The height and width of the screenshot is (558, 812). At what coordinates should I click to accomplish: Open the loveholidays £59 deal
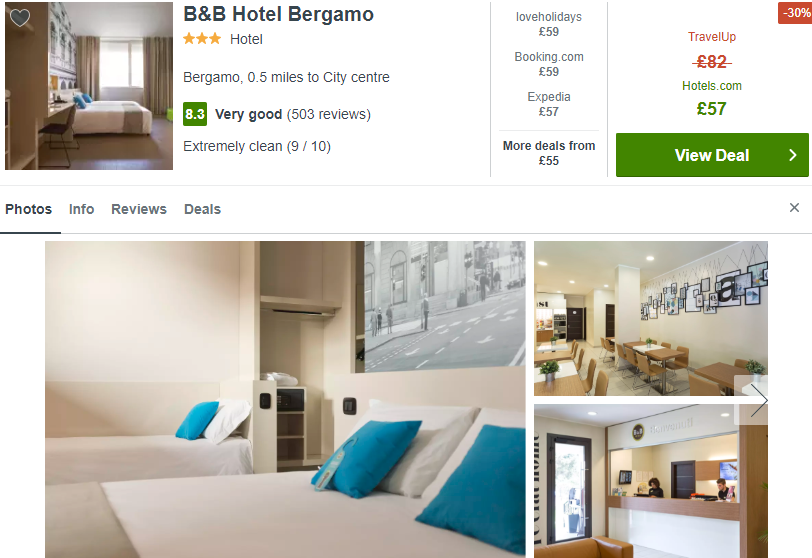pyautogui.click(x=548, y=24)
